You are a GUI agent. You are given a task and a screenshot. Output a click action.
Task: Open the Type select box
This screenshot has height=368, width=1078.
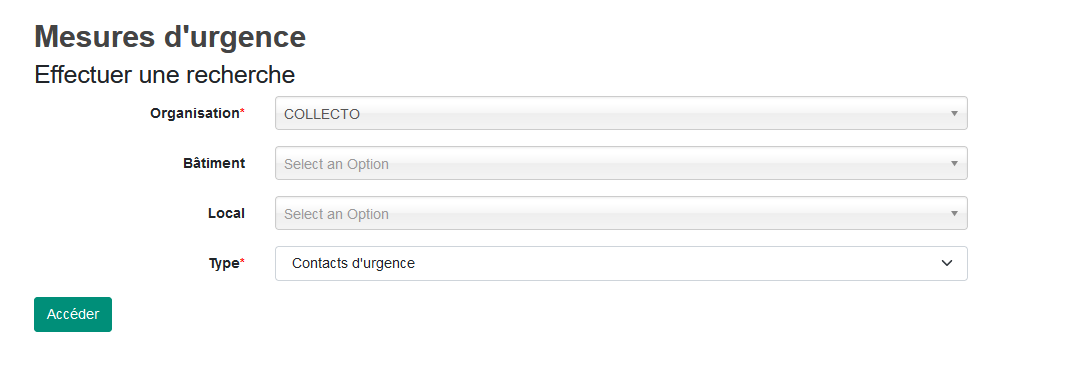pos(621,263)
